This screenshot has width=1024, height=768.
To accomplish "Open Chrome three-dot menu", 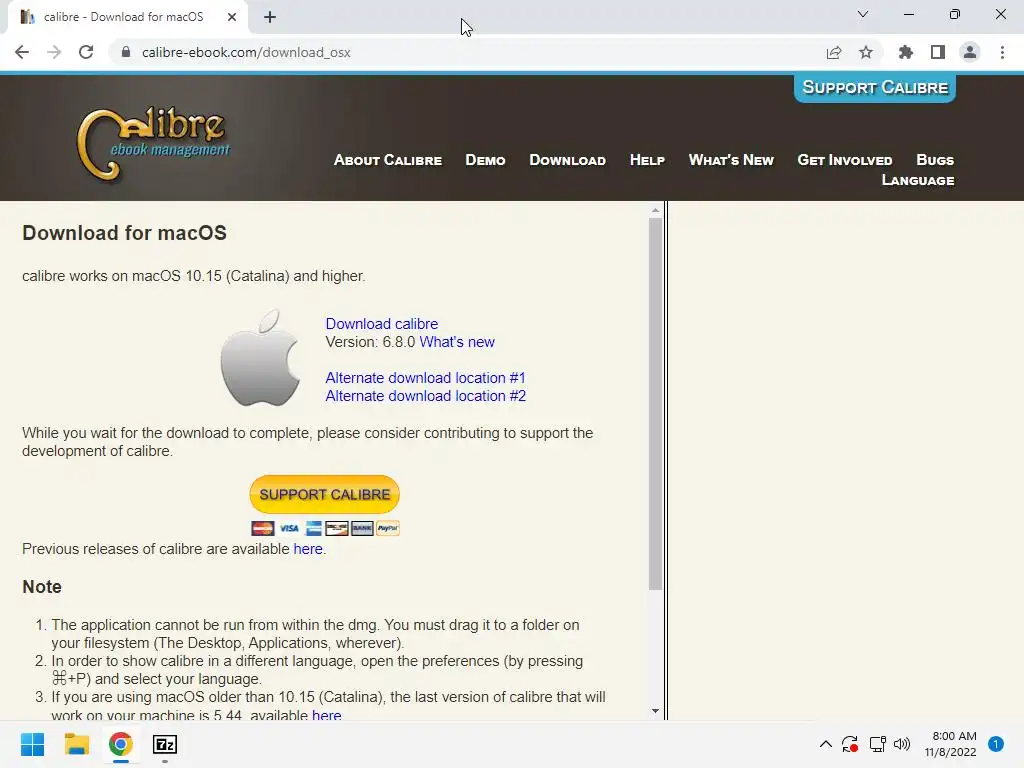I will coord(1002,52).
